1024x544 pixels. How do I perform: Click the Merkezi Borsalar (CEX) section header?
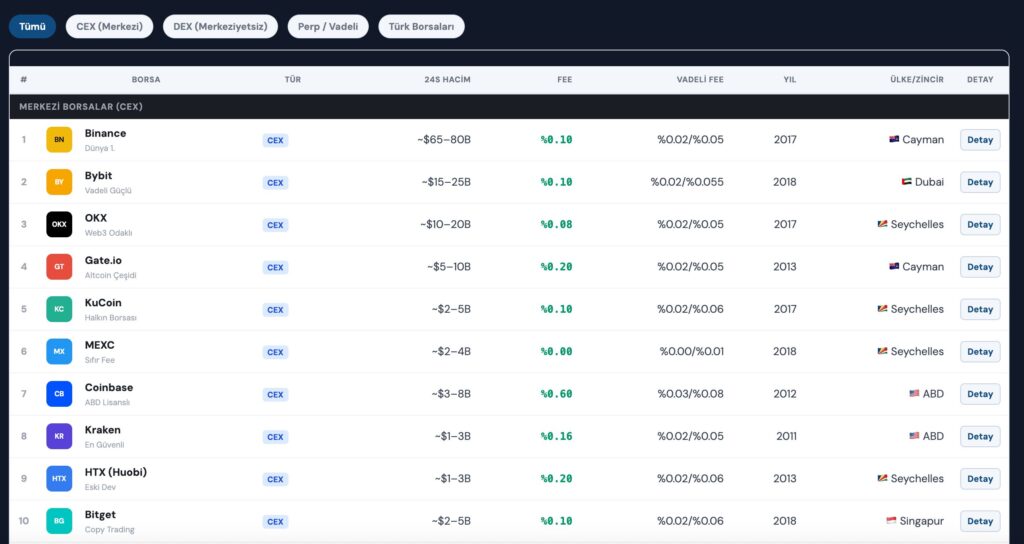pos(80,106)
